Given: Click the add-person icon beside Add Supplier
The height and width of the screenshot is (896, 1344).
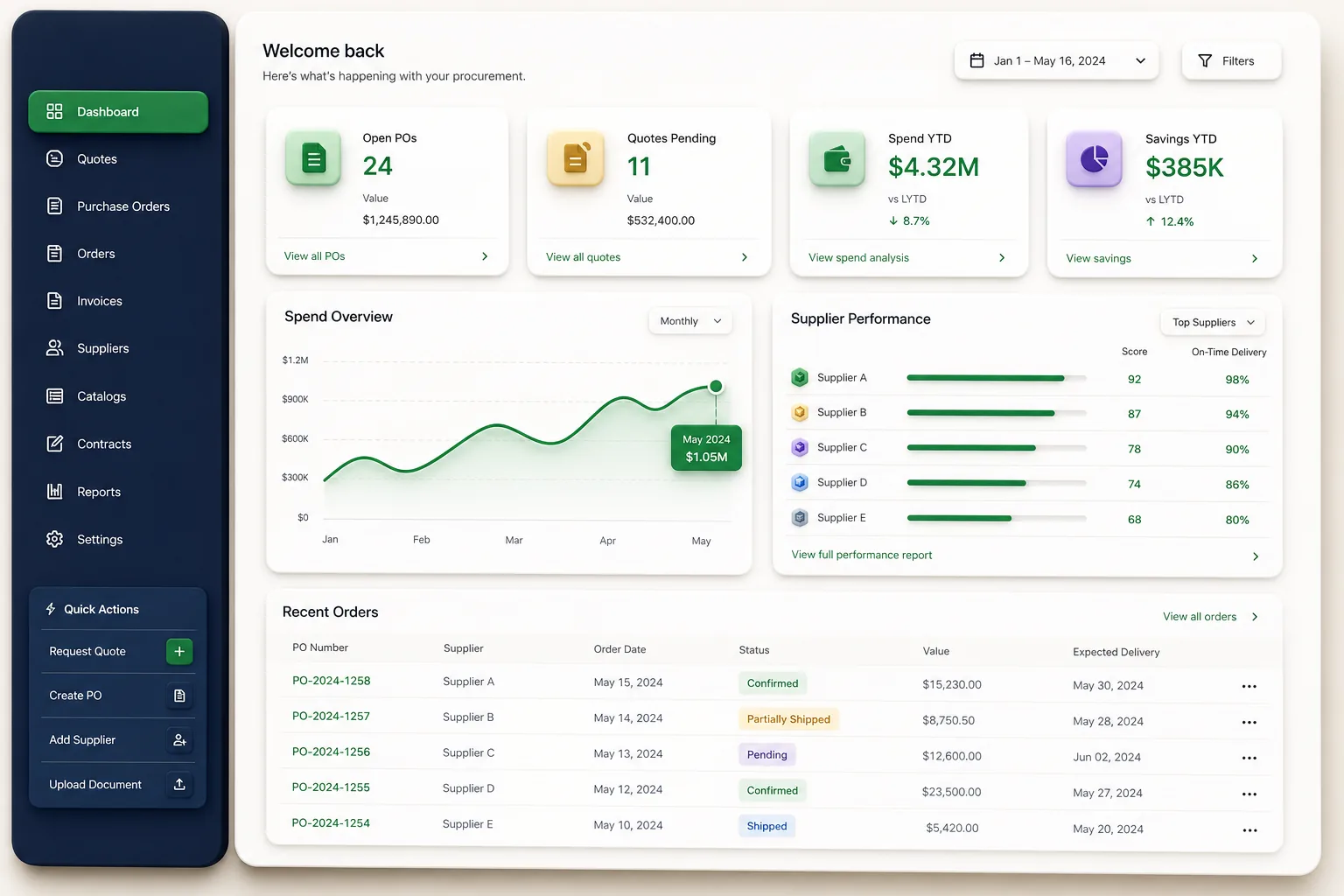Looking at the screenshot, I should [179, 740].
